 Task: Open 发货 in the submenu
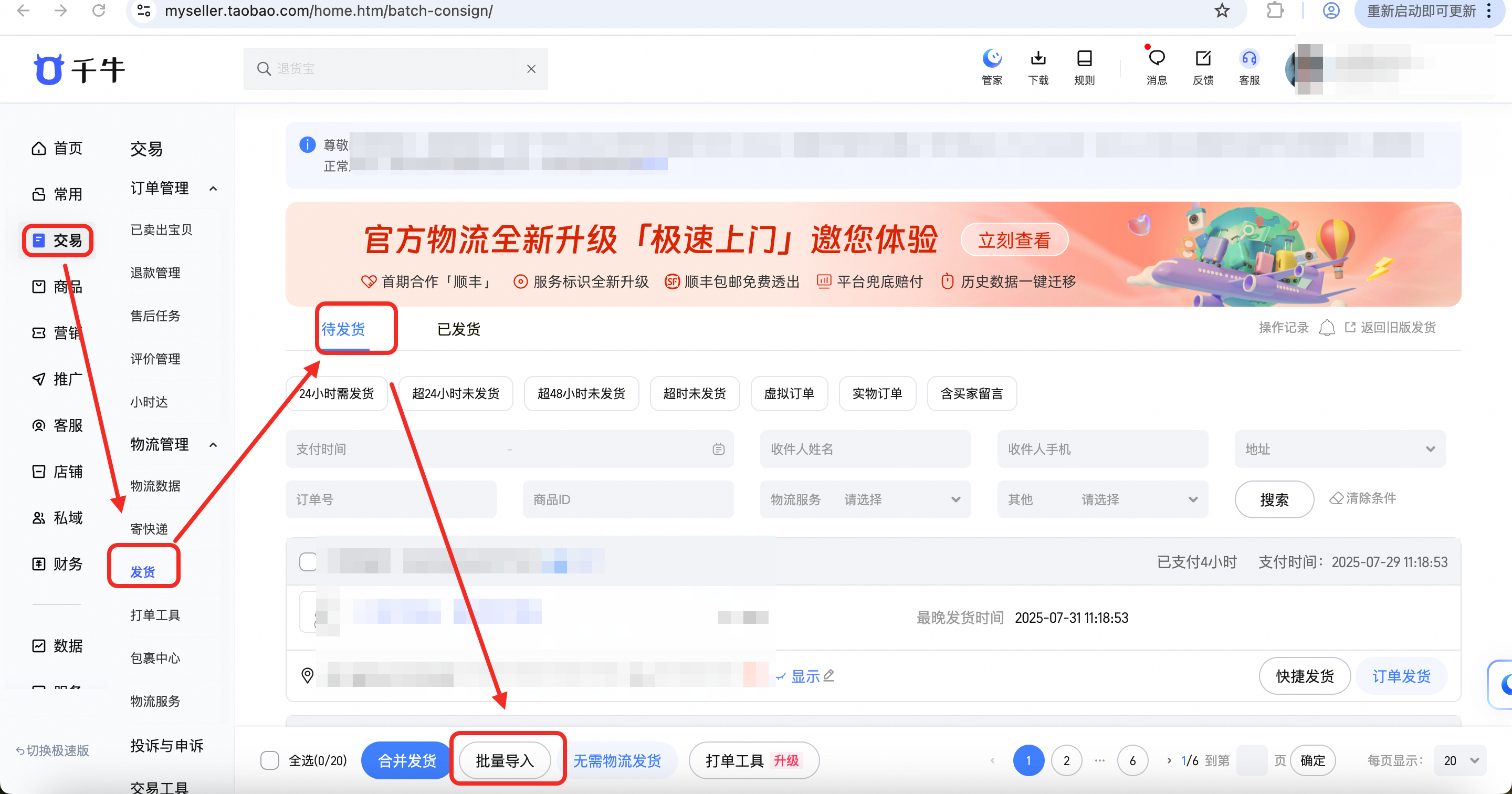click(143, 571)
